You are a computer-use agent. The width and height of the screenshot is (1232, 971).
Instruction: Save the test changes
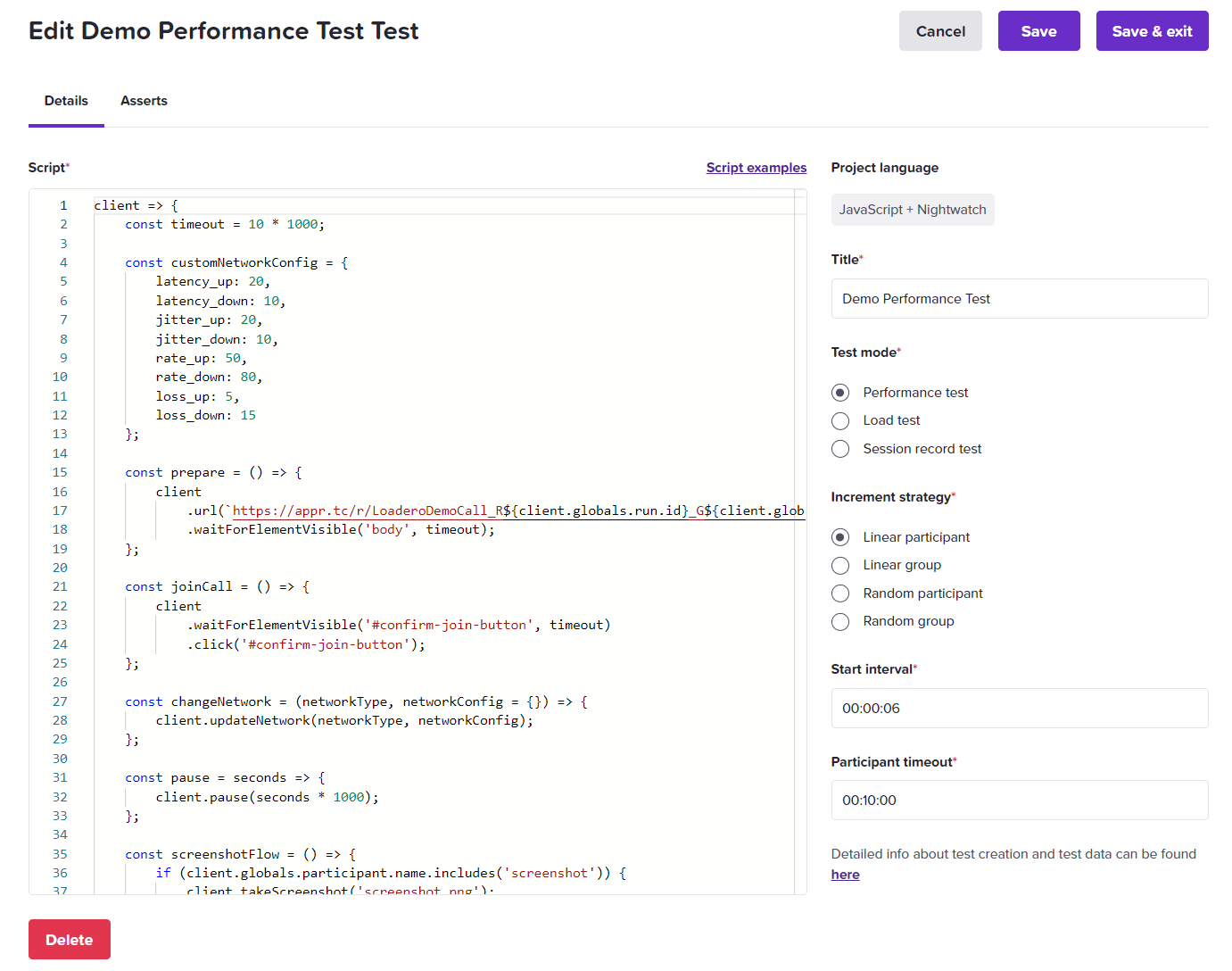pos(1038,31)
